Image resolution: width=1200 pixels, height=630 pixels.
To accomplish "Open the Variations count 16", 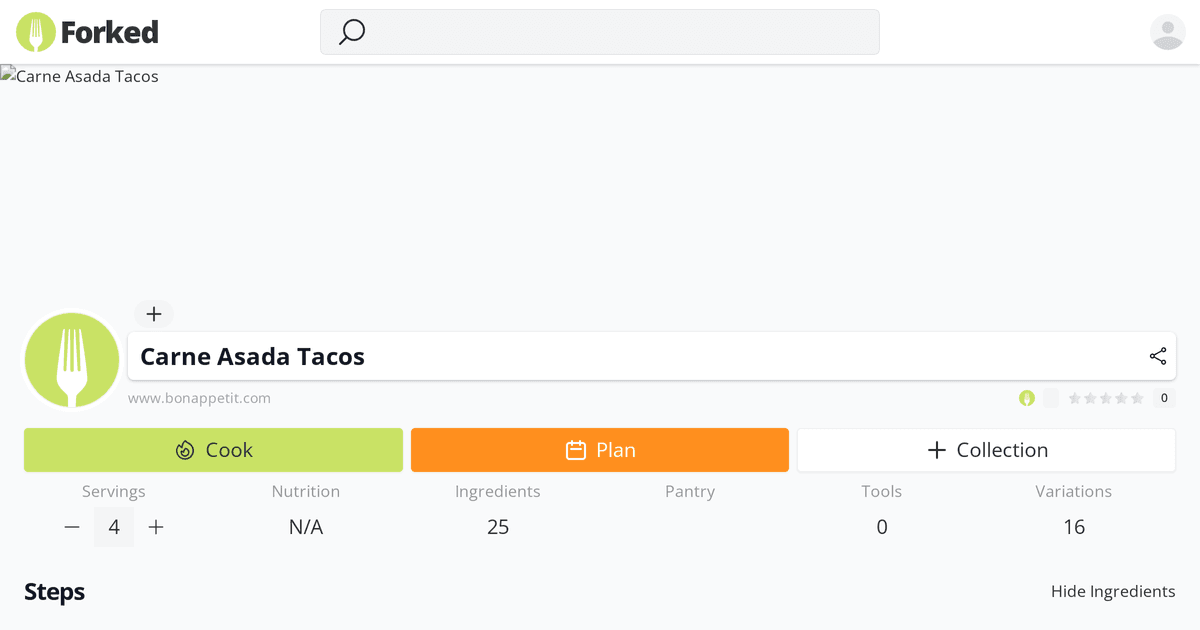I will pyautogui.click(x=1074, y=527).
